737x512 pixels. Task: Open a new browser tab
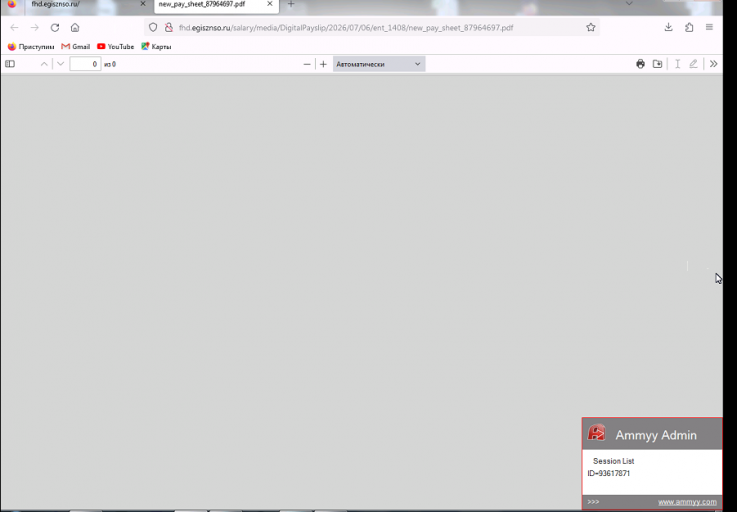[291, 4]
